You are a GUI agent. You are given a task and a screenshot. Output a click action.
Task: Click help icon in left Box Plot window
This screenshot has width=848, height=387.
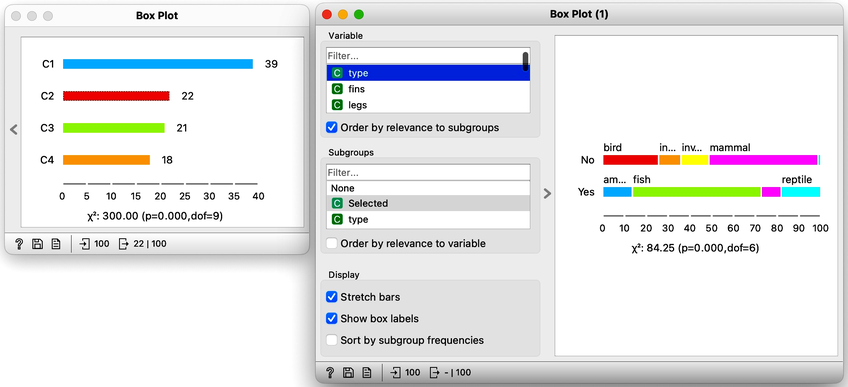(19, 244)
